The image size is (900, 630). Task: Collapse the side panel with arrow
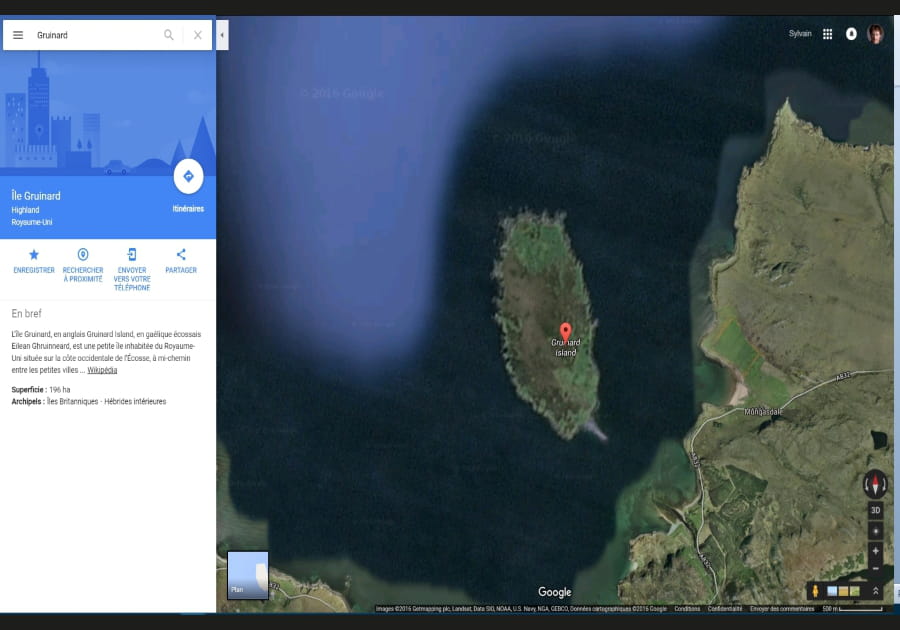pyautogui.click(x=222, y=35)
